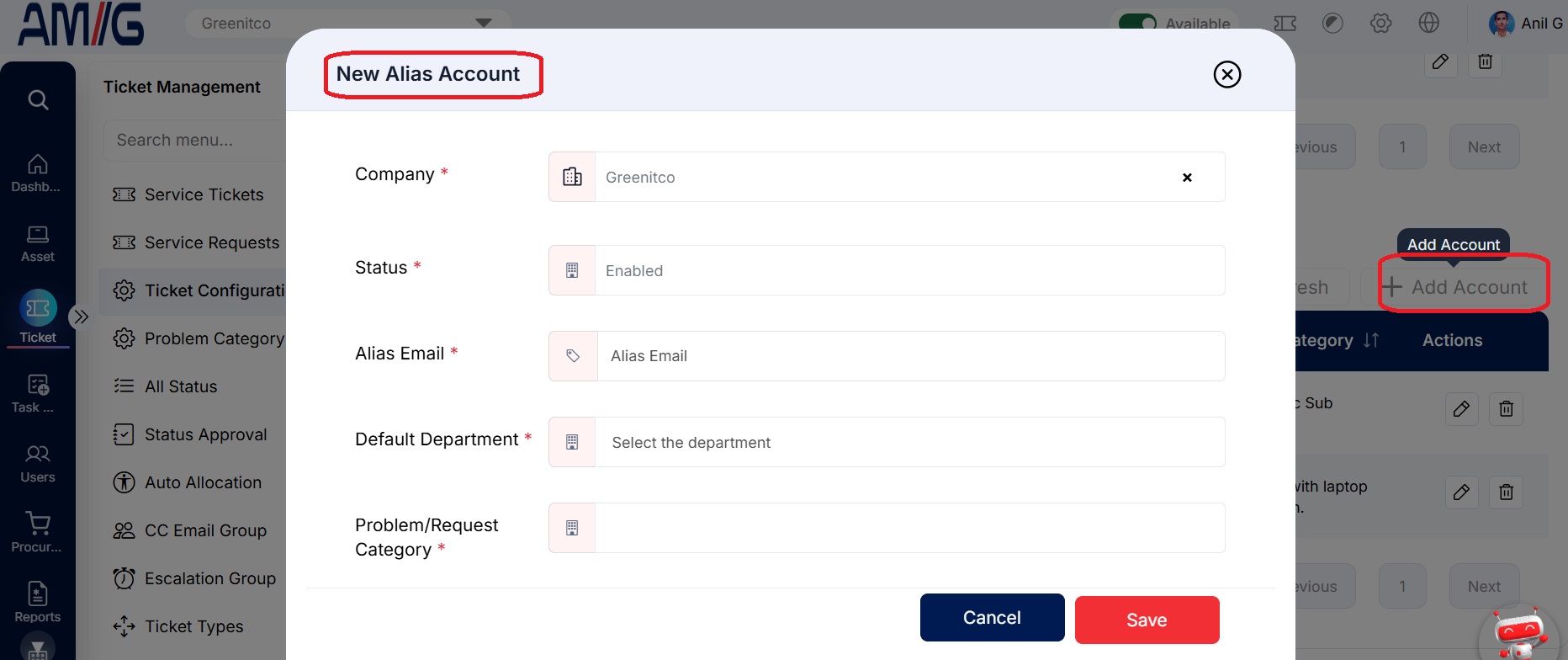Click the theme contrast icon in top bar
The height and width of the screenshot is (660, 1568).
tap(1332, 23)
